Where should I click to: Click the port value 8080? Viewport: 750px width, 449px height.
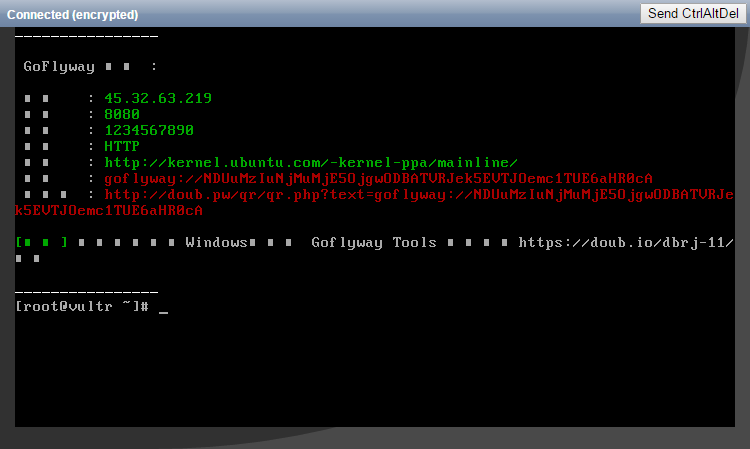point(122,114)
